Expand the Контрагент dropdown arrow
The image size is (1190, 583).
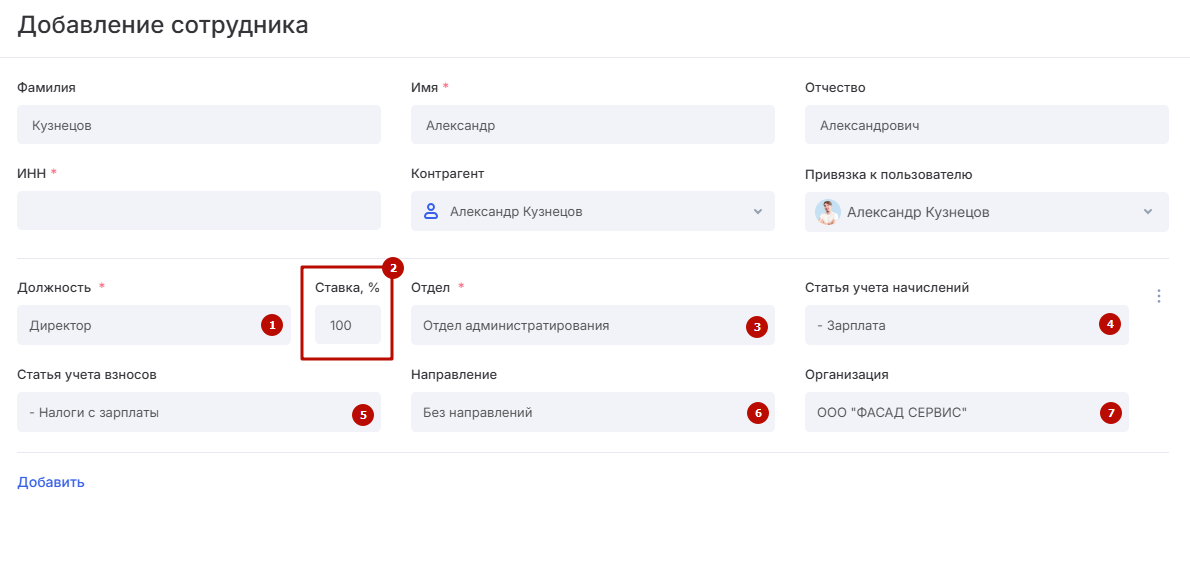pyautogui.click(x=757, y=212)
